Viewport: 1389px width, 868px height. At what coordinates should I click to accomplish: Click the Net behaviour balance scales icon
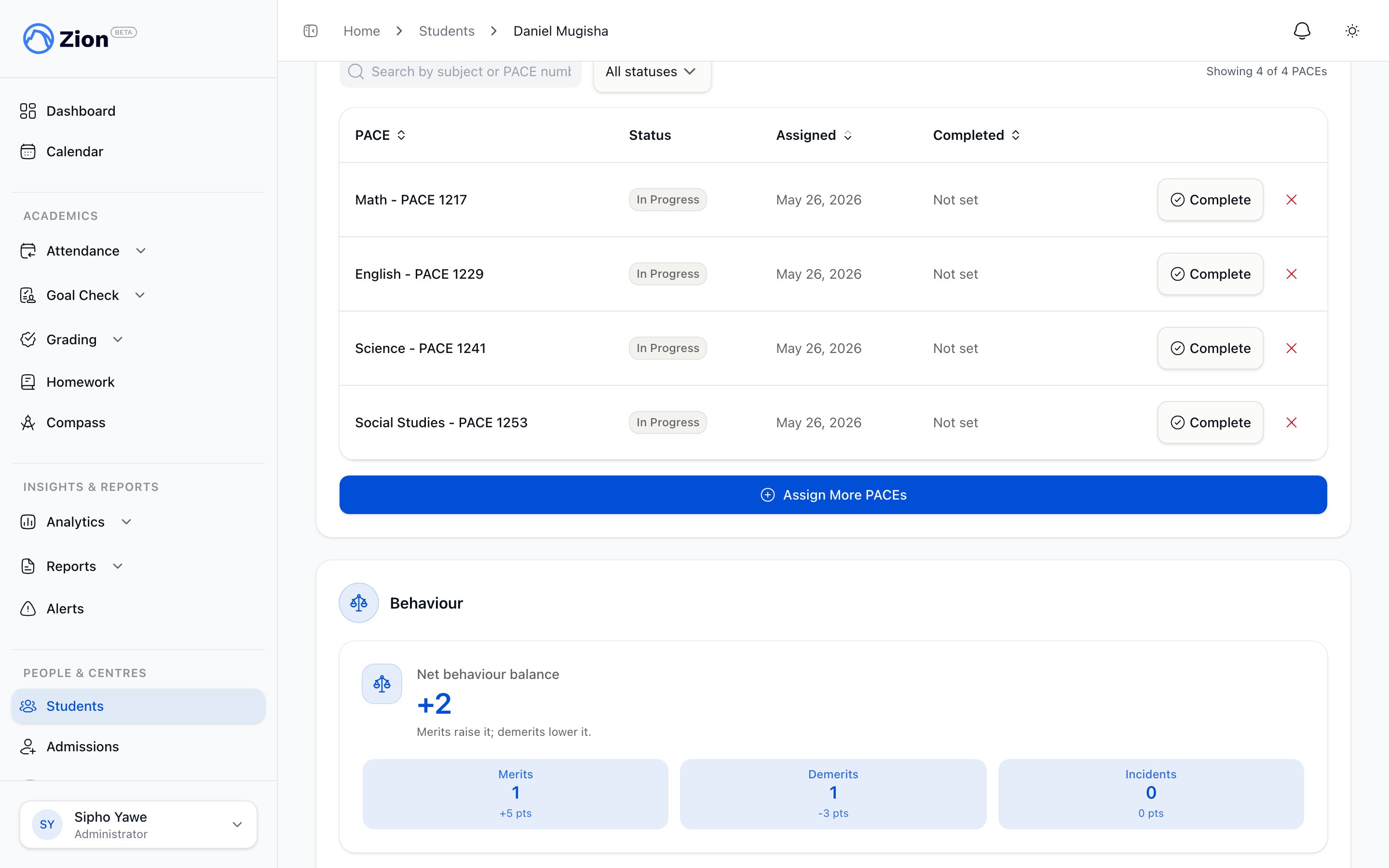[x=381, y=684]
